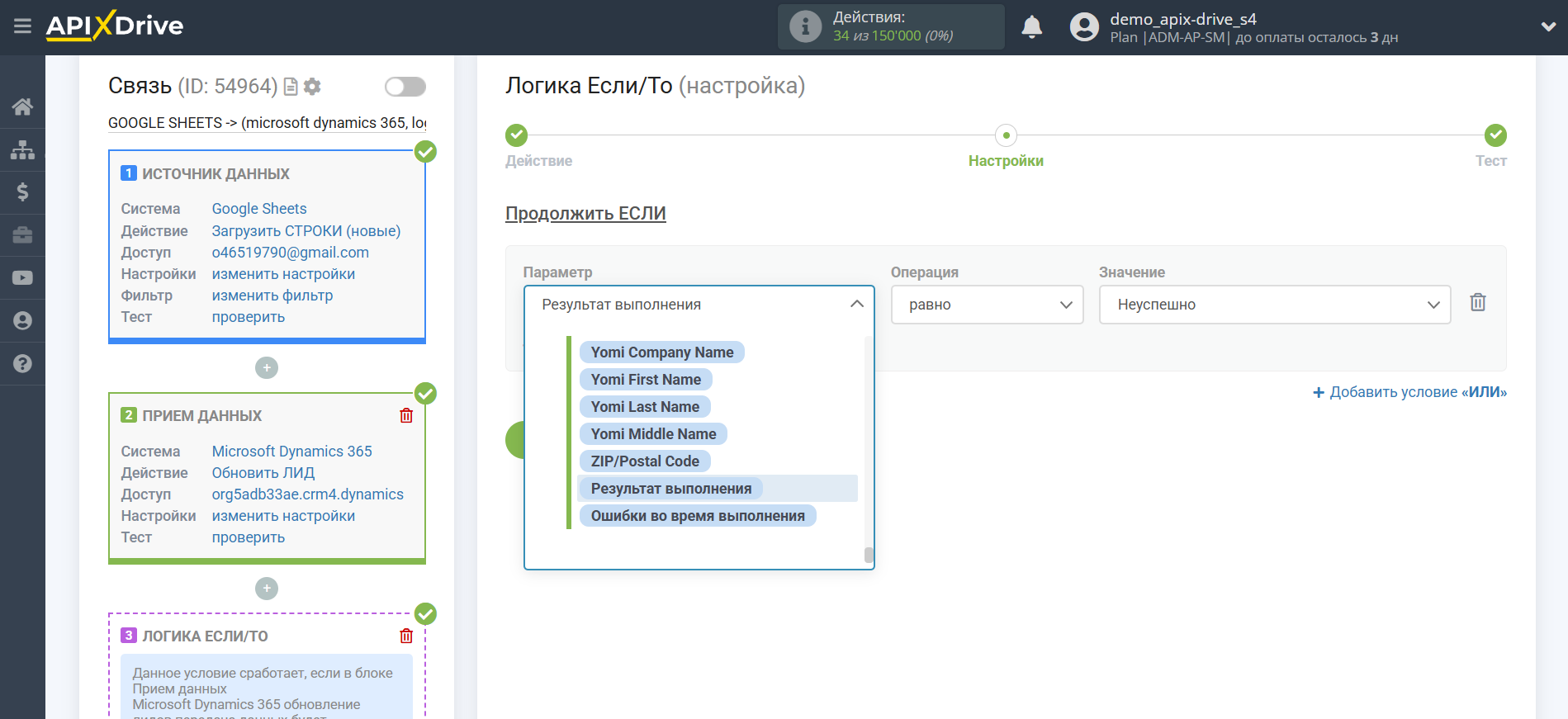This screenshot has height=719, width=1568.
Task: Click изменить фильтр link
Action: 272,296
